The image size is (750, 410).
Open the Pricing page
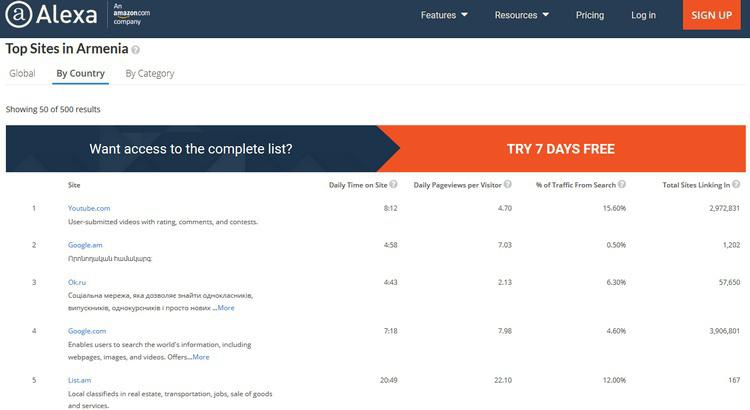coord(590,15)
